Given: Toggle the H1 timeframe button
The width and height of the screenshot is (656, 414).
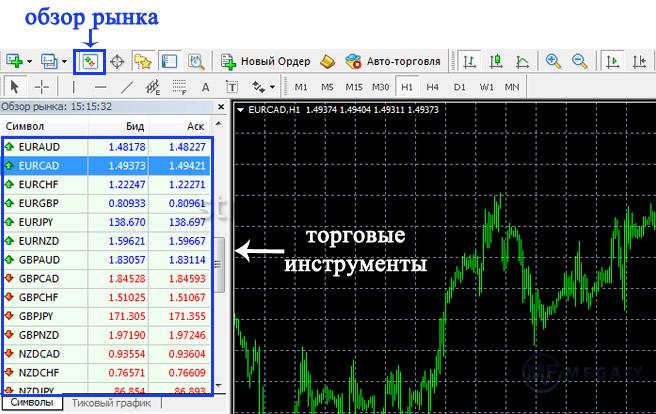Looking at the screenshot, I should click(406, 87).
